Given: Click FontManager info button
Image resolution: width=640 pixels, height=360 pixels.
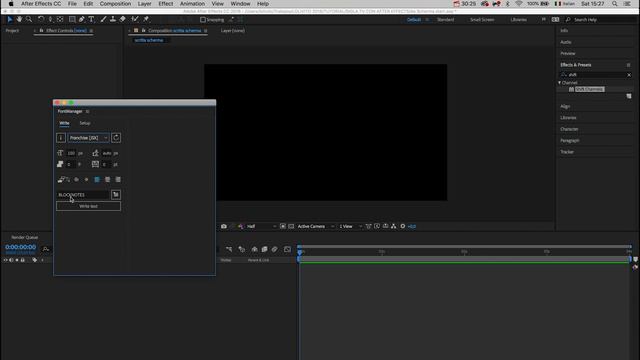Looking at the screenshot, I should point(61,138).
